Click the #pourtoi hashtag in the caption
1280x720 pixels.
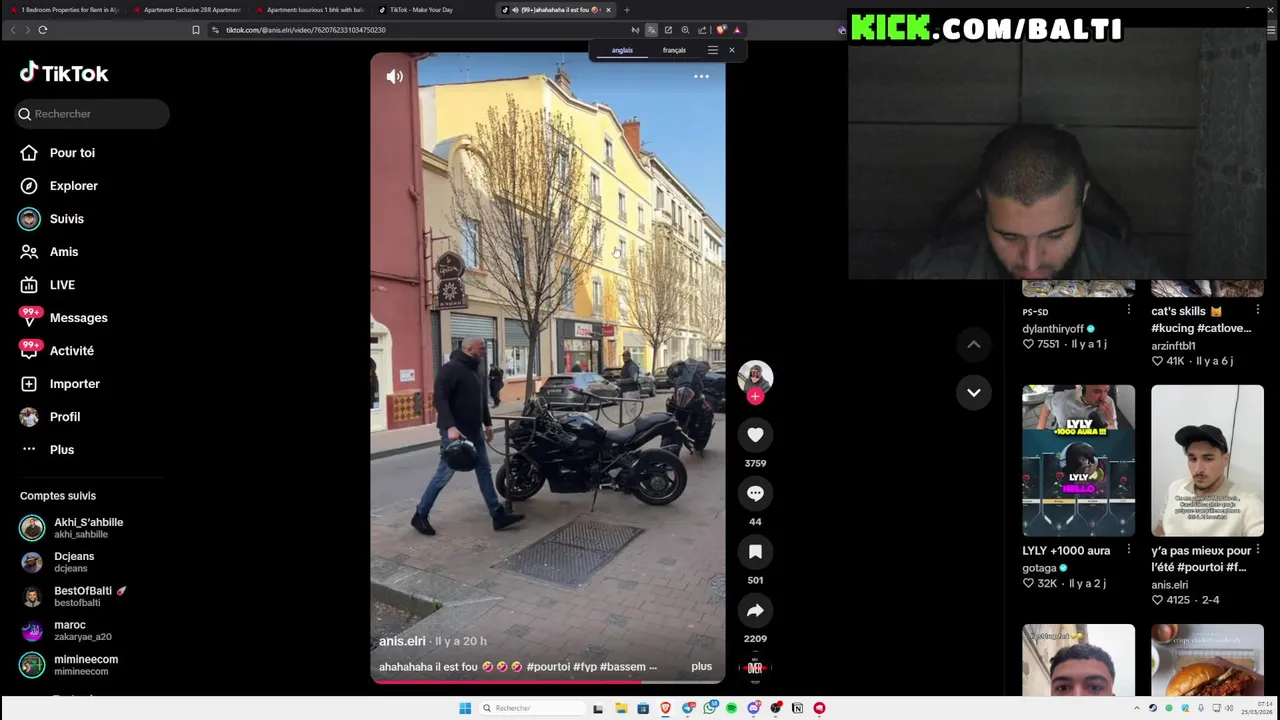pos(548,667)
